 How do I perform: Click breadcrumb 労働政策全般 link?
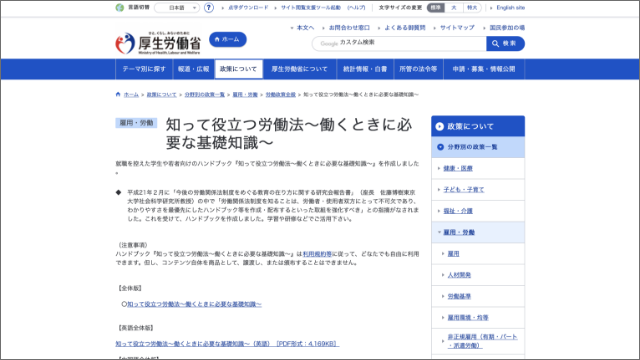coord(280,95)
